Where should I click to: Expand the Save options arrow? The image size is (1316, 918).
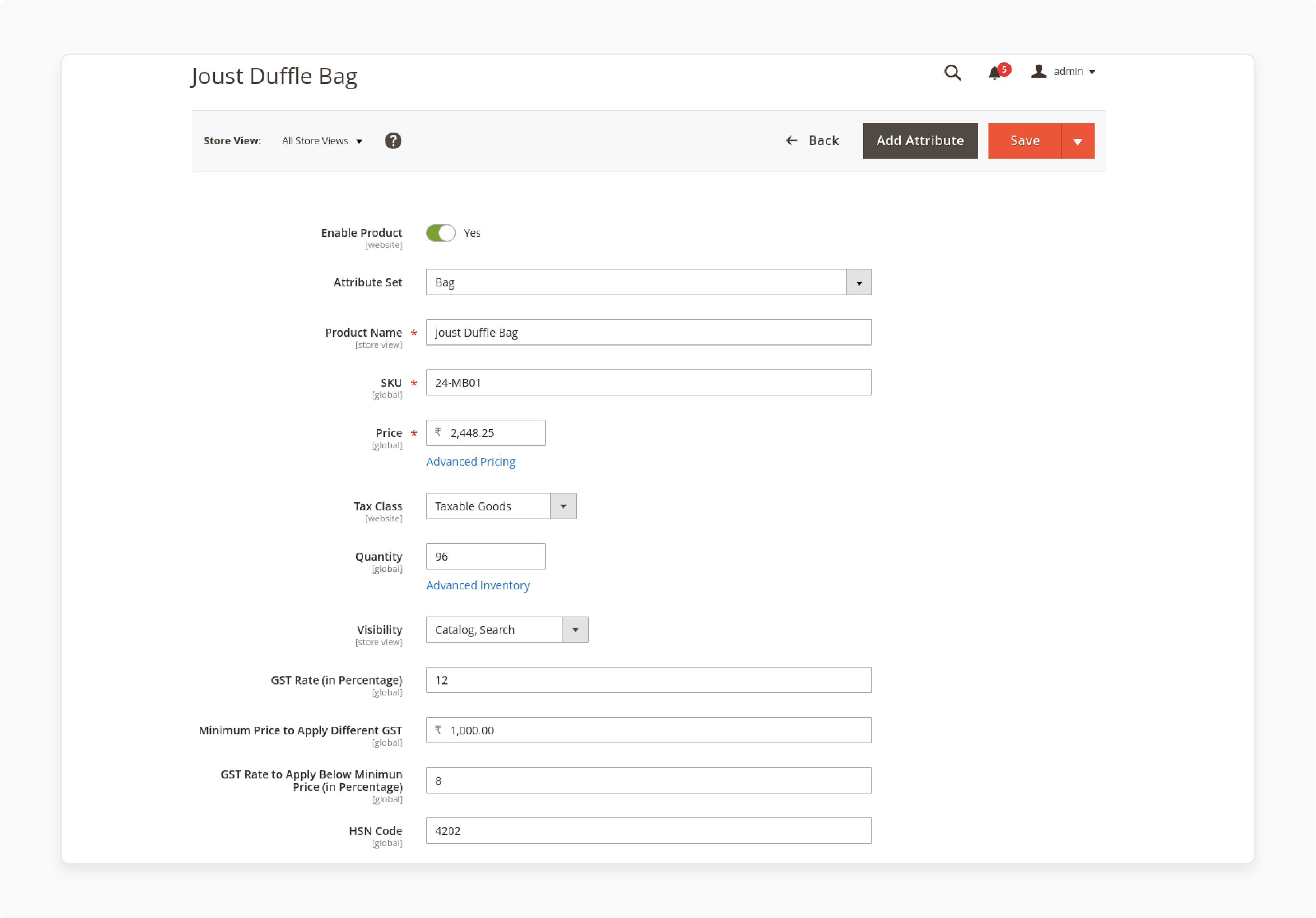click(x=1078, y=141)
